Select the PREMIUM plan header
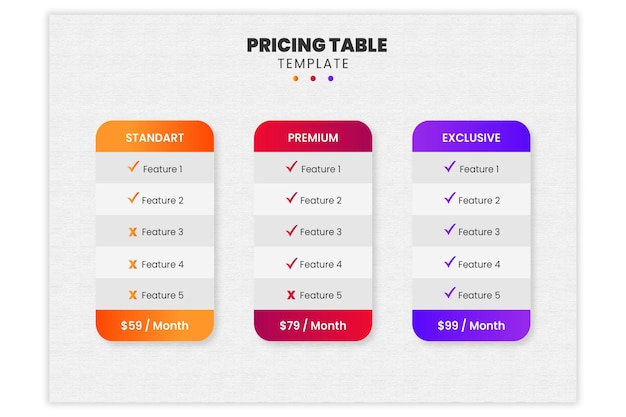The width and height of the screenshot is (626, 417). pos(313,137)
